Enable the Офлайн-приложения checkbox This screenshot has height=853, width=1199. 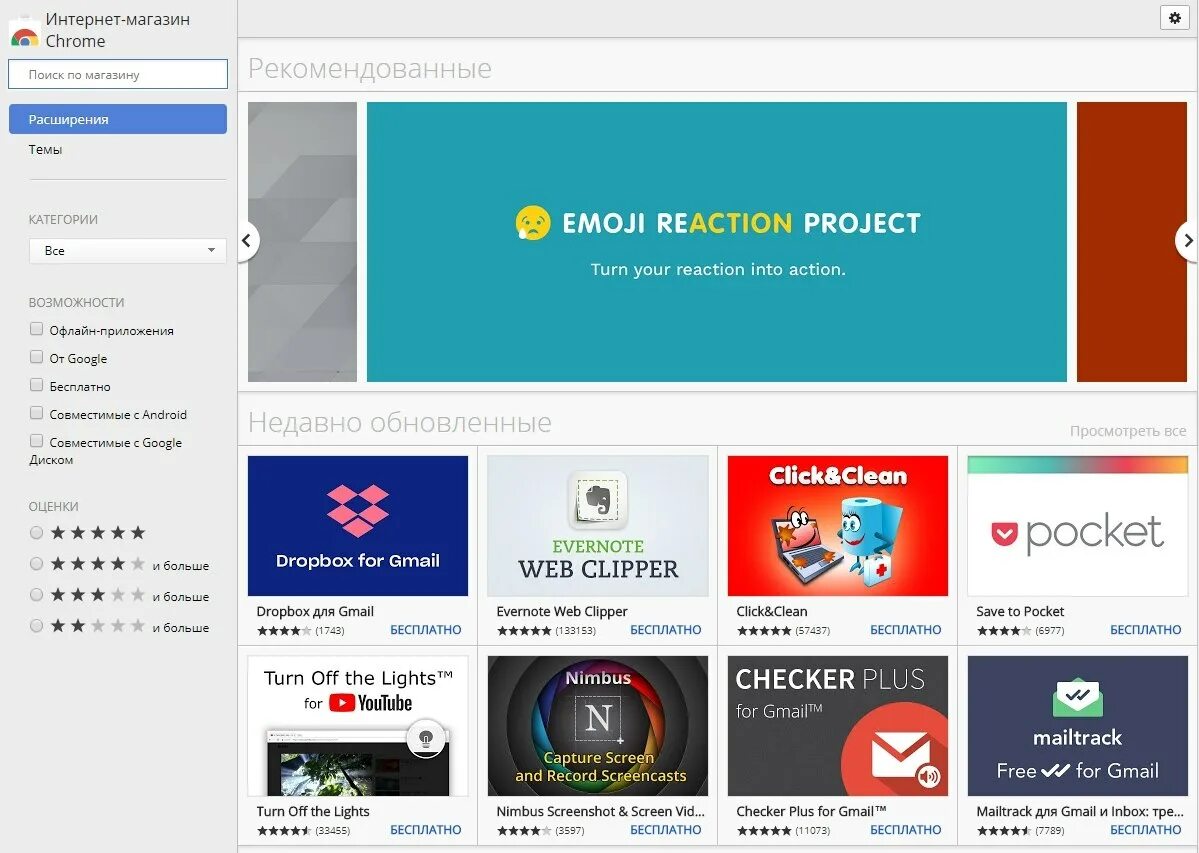point(36,329)
